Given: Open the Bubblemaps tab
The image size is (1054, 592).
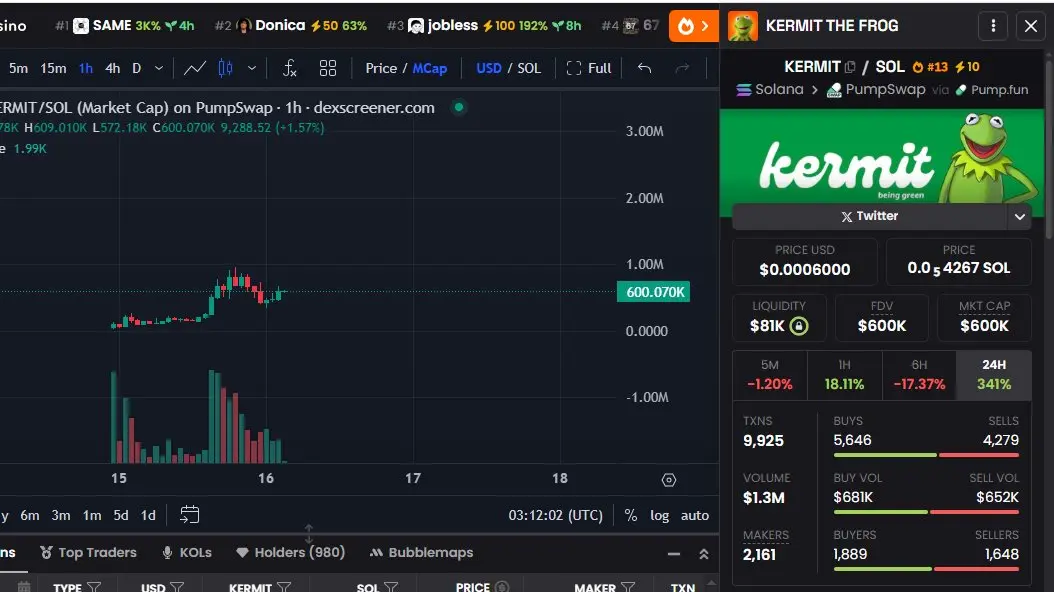Looking at the screenshot, I should click(421, 552).
